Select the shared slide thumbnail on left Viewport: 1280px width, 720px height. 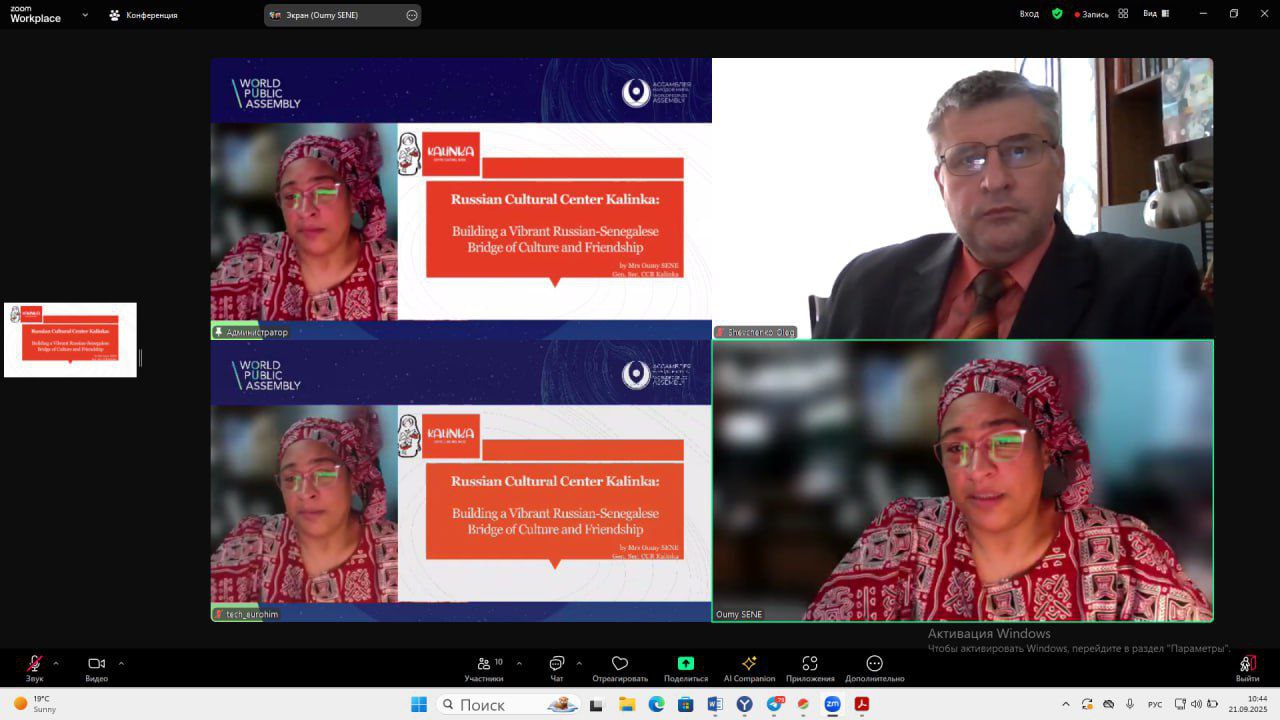(70, 340)
